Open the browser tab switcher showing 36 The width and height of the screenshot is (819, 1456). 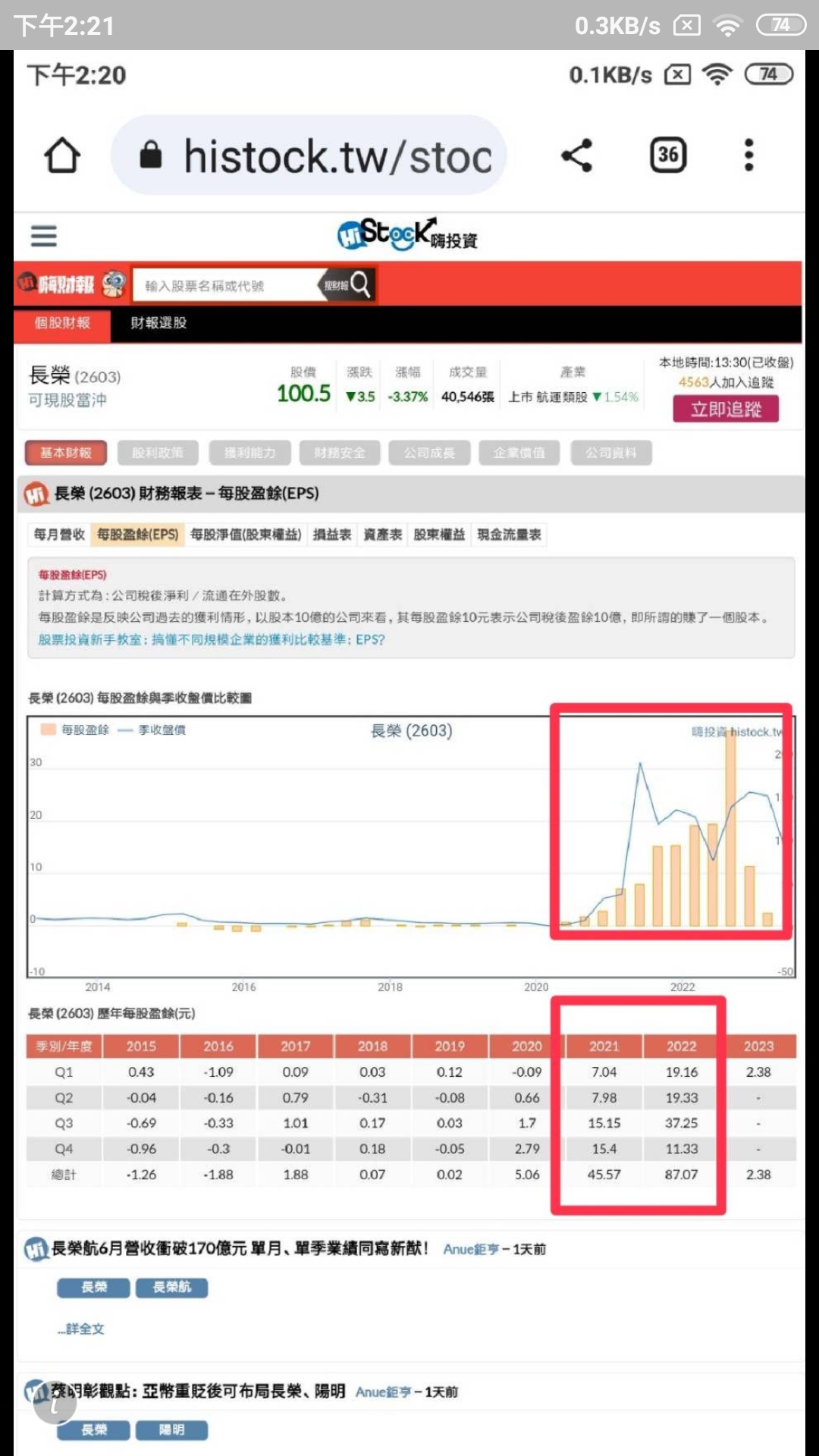pos(668,155)
